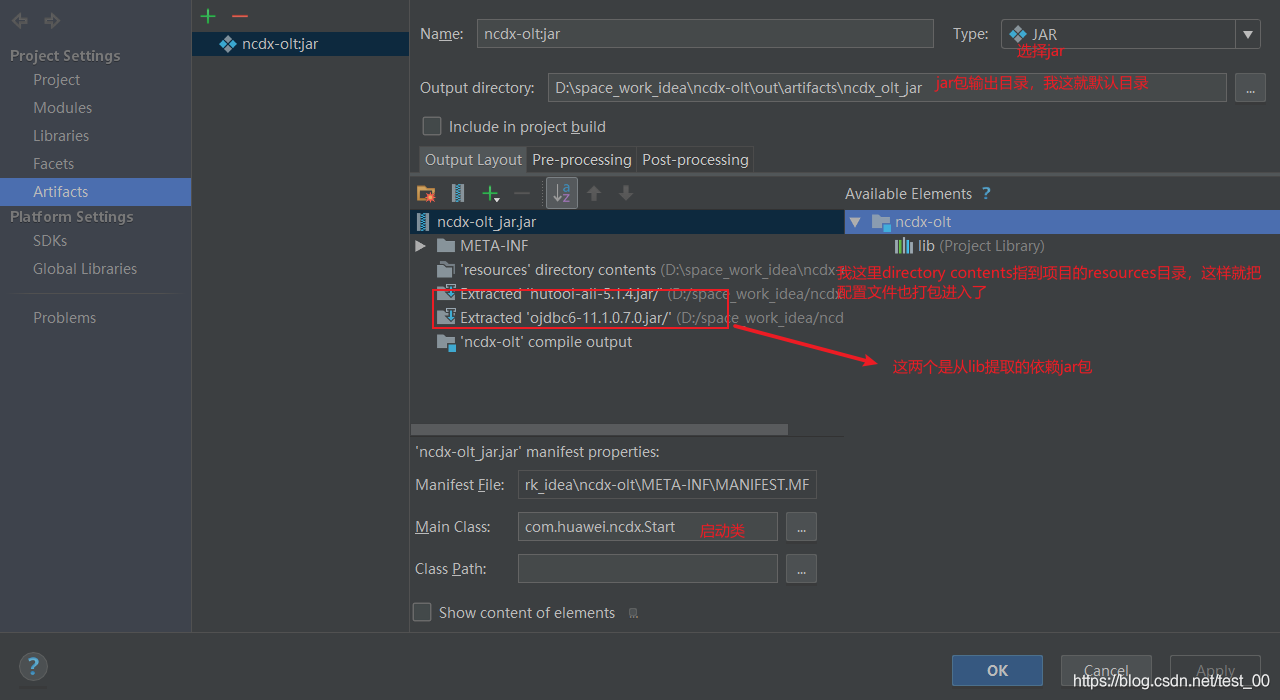The image size is (1280, 700).
Task: Click the Move Down arrow icon
Action: pos(625,193)
